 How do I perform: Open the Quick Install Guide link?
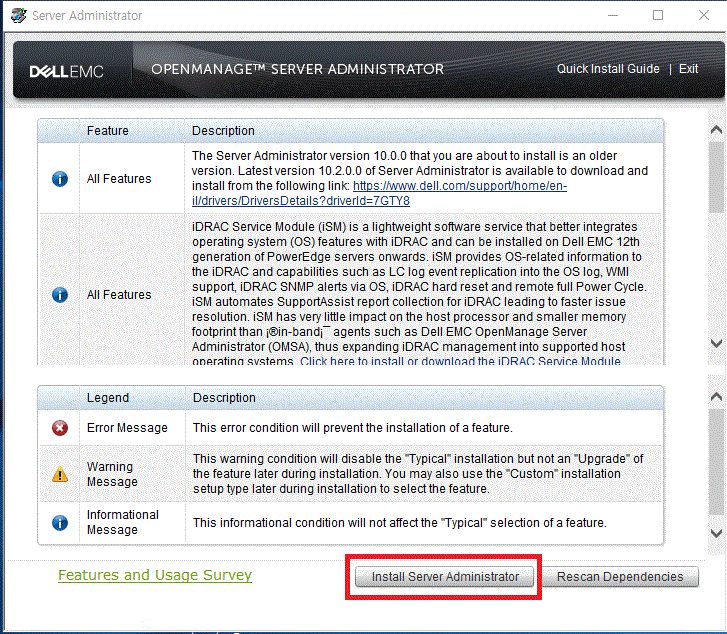608,69
